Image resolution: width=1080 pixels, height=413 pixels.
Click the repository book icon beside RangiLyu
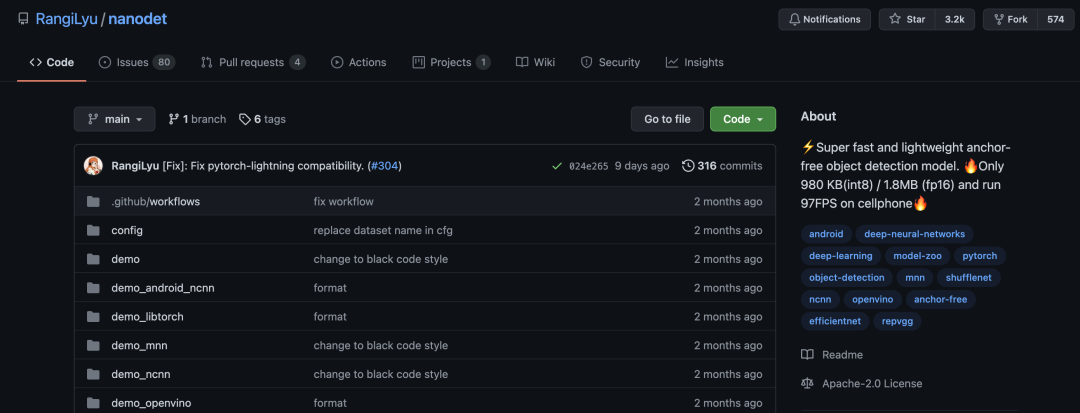tap(22, 19)
